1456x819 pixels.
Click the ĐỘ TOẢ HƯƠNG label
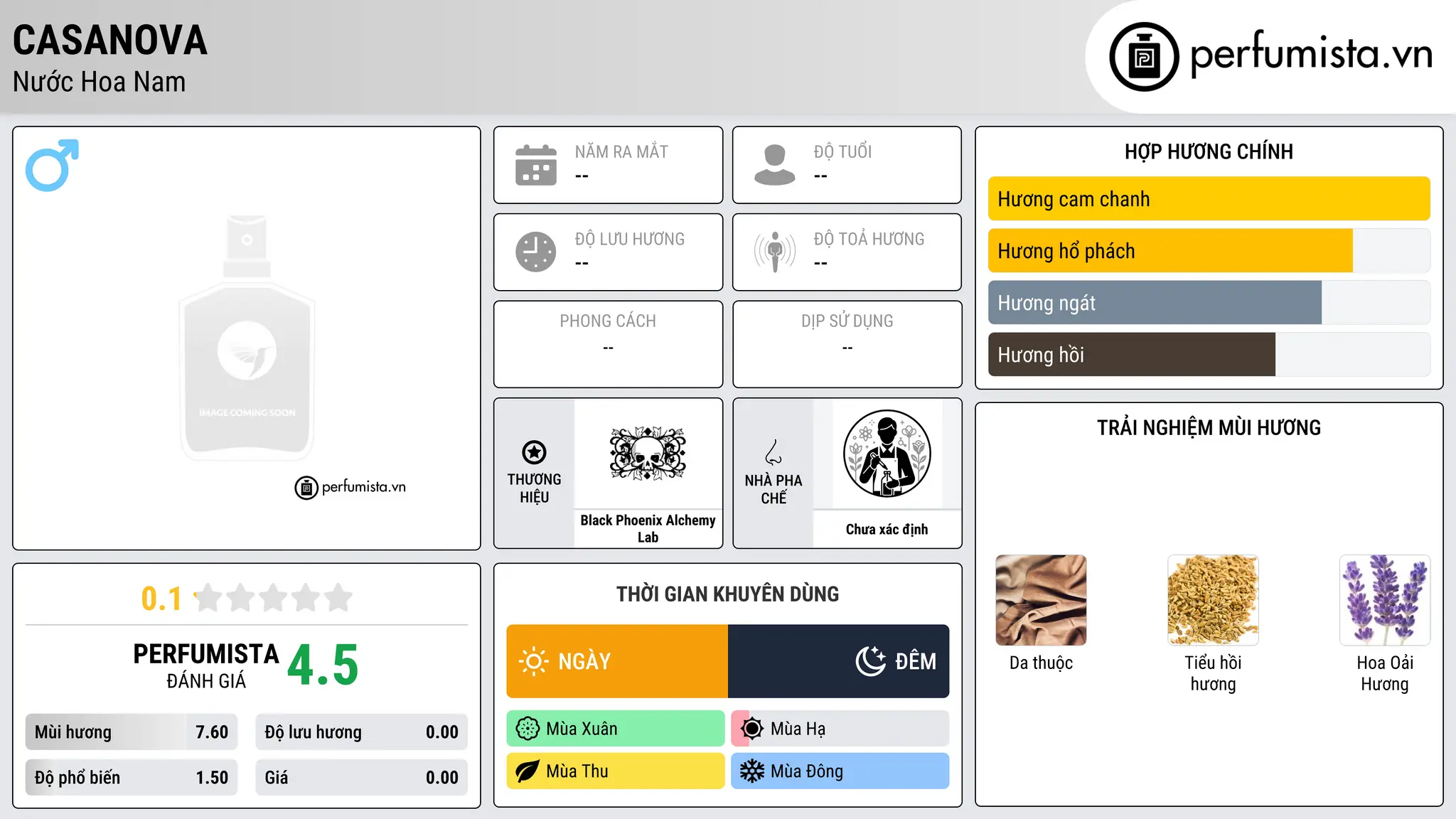[869, 239]
